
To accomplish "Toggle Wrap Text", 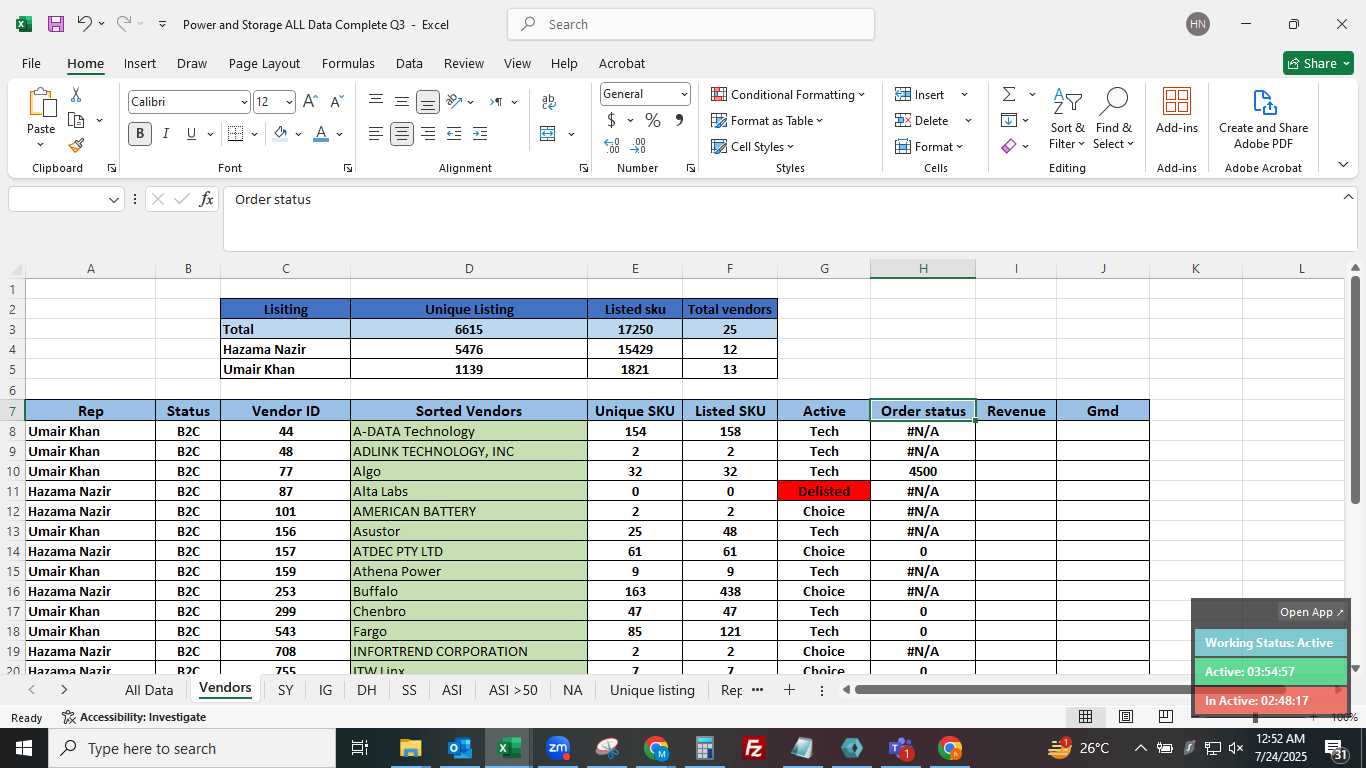I will [548, 101].
